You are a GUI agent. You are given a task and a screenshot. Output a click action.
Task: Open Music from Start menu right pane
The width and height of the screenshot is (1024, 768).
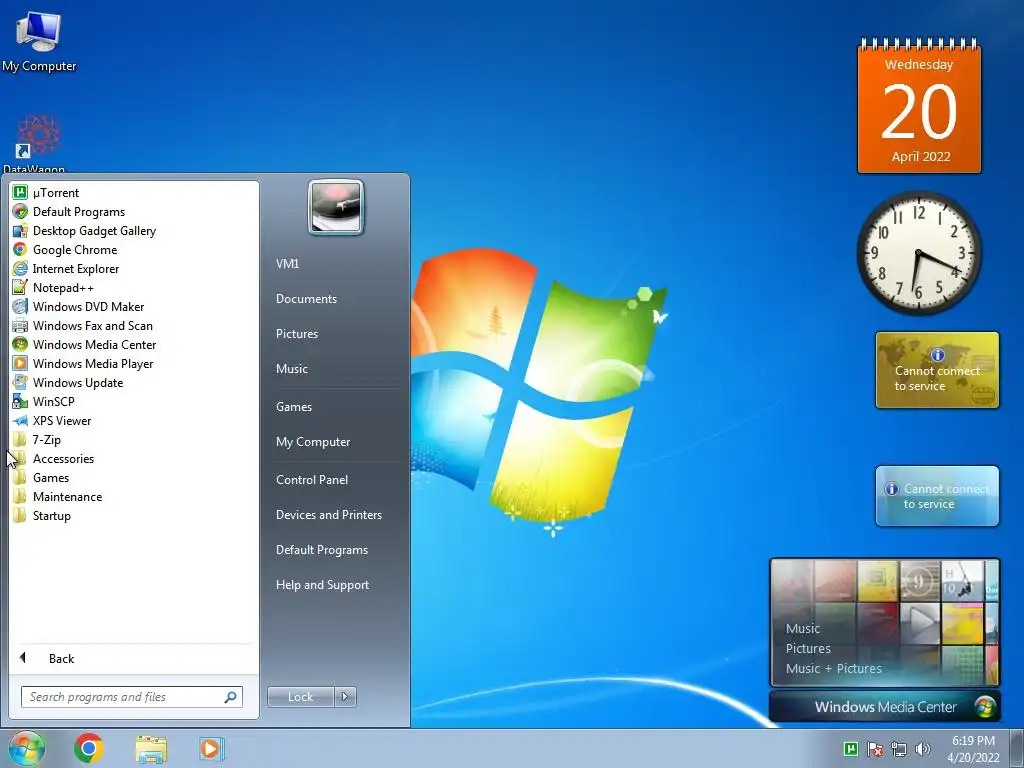pos(292,369)
